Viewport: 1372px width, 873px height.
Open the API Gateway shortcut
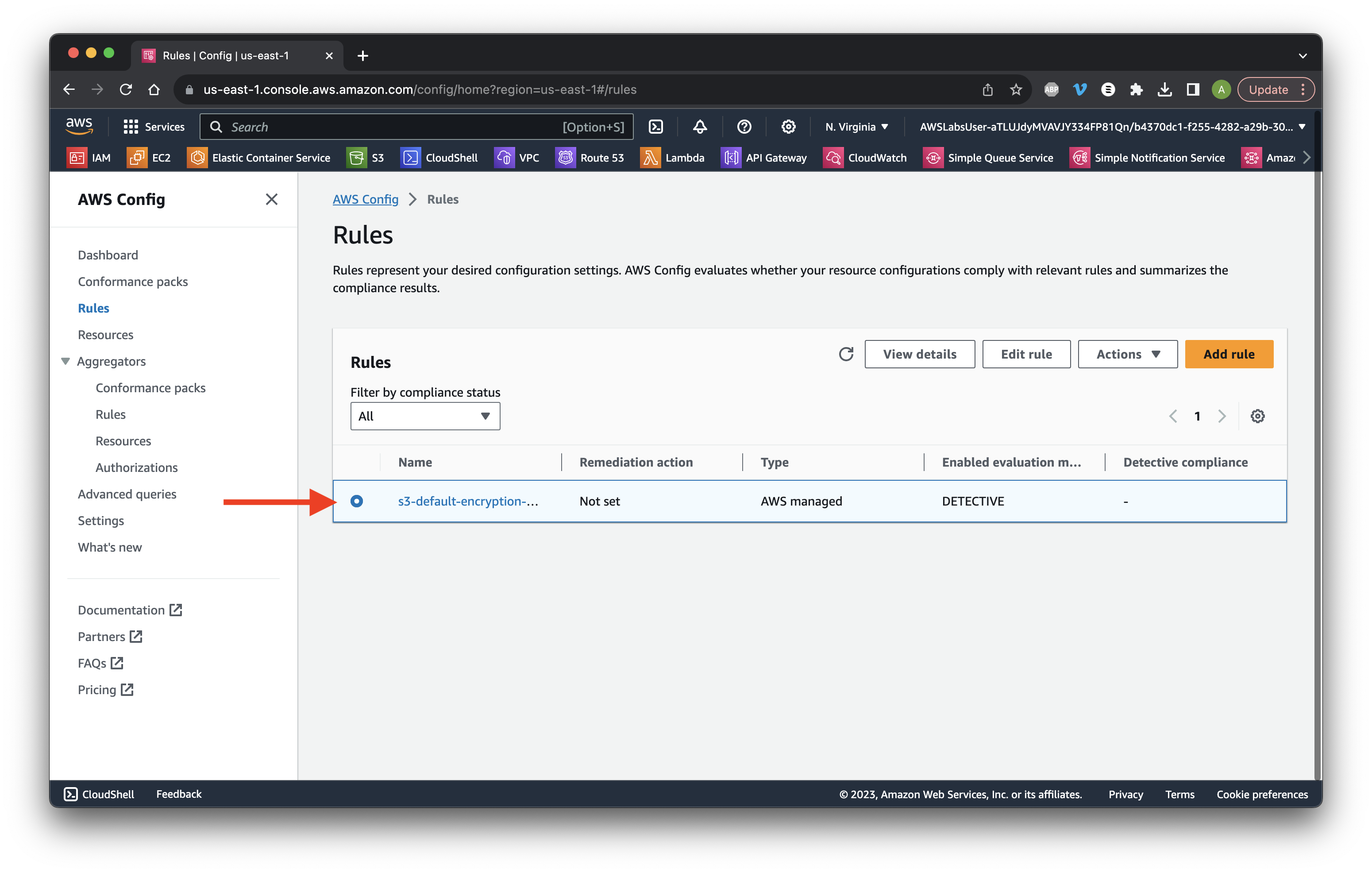[764, 158]
